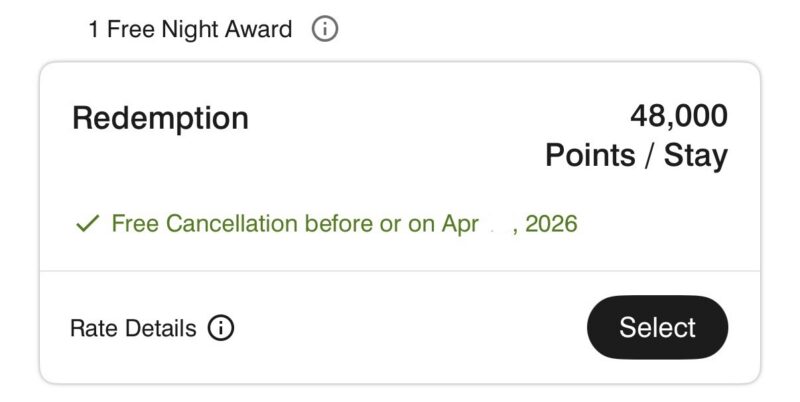The width and height of the screenshot is (800, 402).
Task: Click the year 2026 in cancellation date
Action: click(551, 223)
